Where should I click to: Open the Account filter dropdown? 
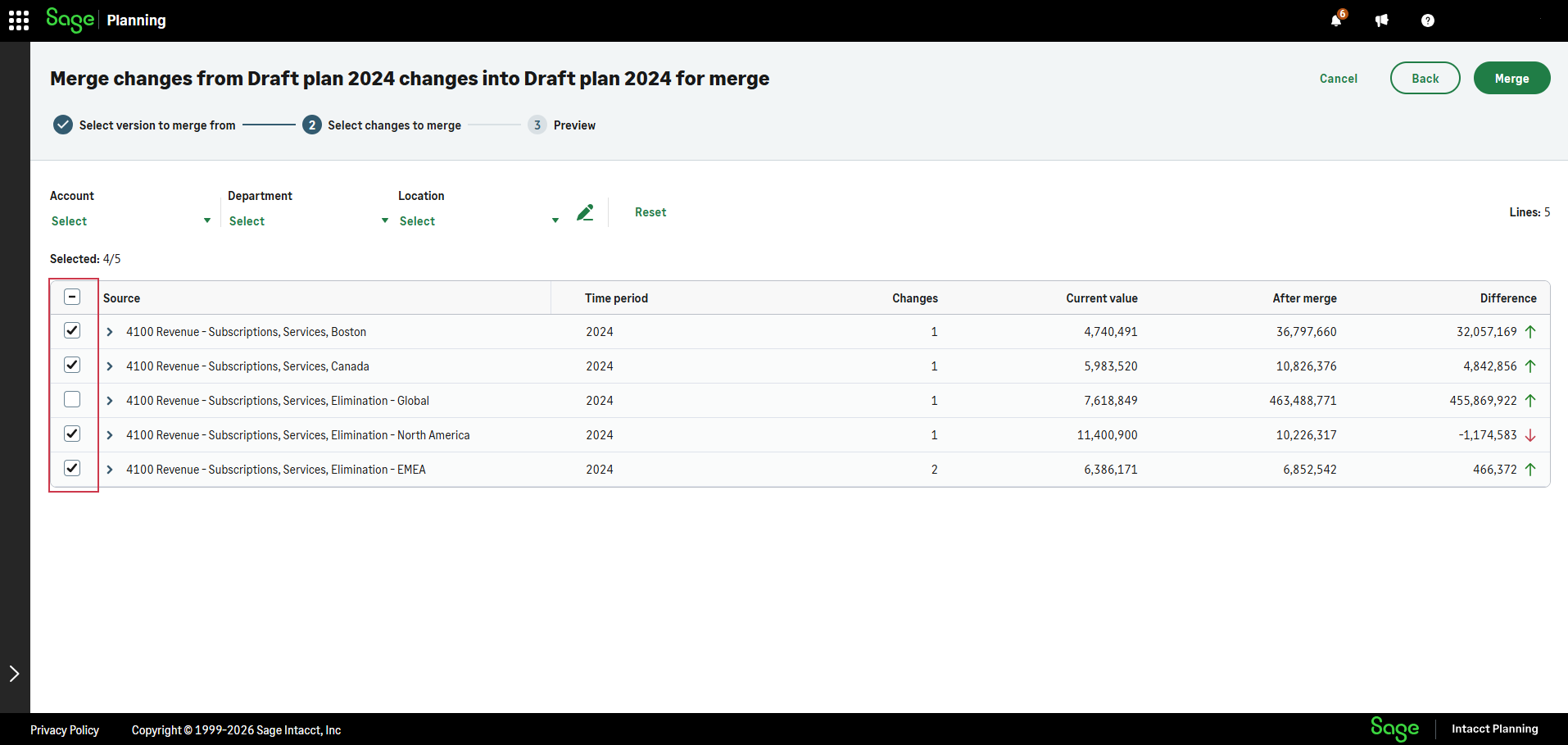131,221
